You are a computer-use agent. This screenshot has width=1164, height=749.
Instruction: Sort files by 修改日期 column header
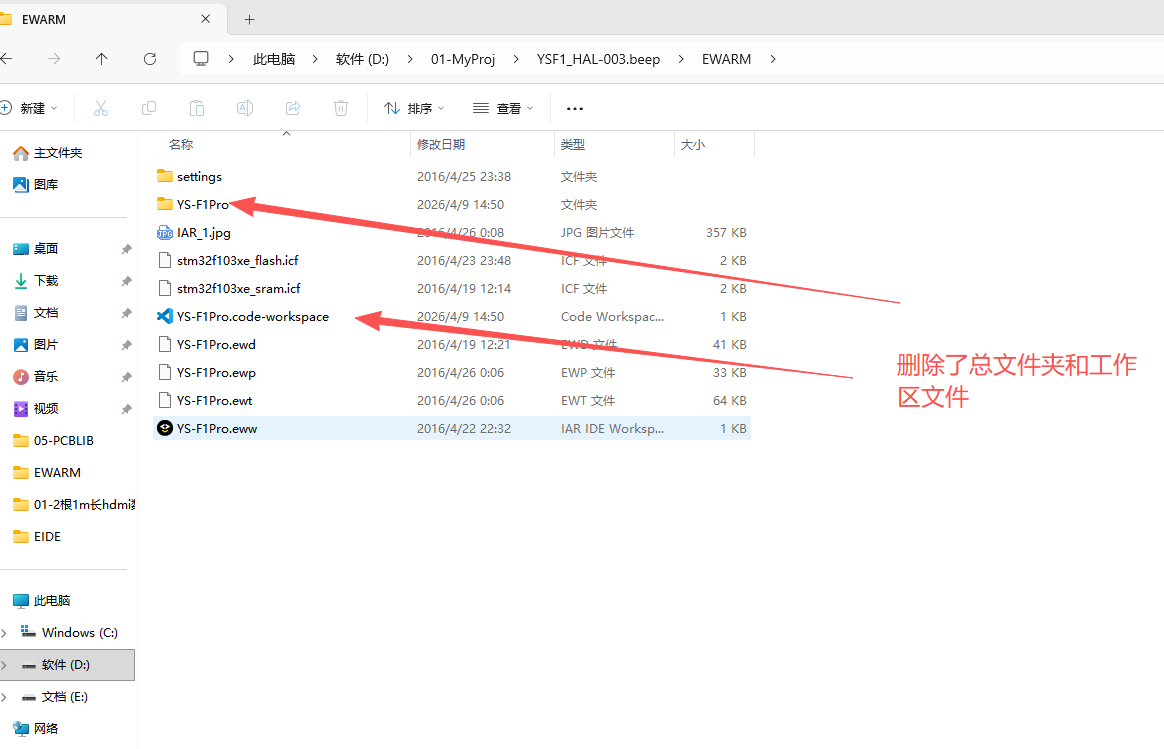pos(441,145)
